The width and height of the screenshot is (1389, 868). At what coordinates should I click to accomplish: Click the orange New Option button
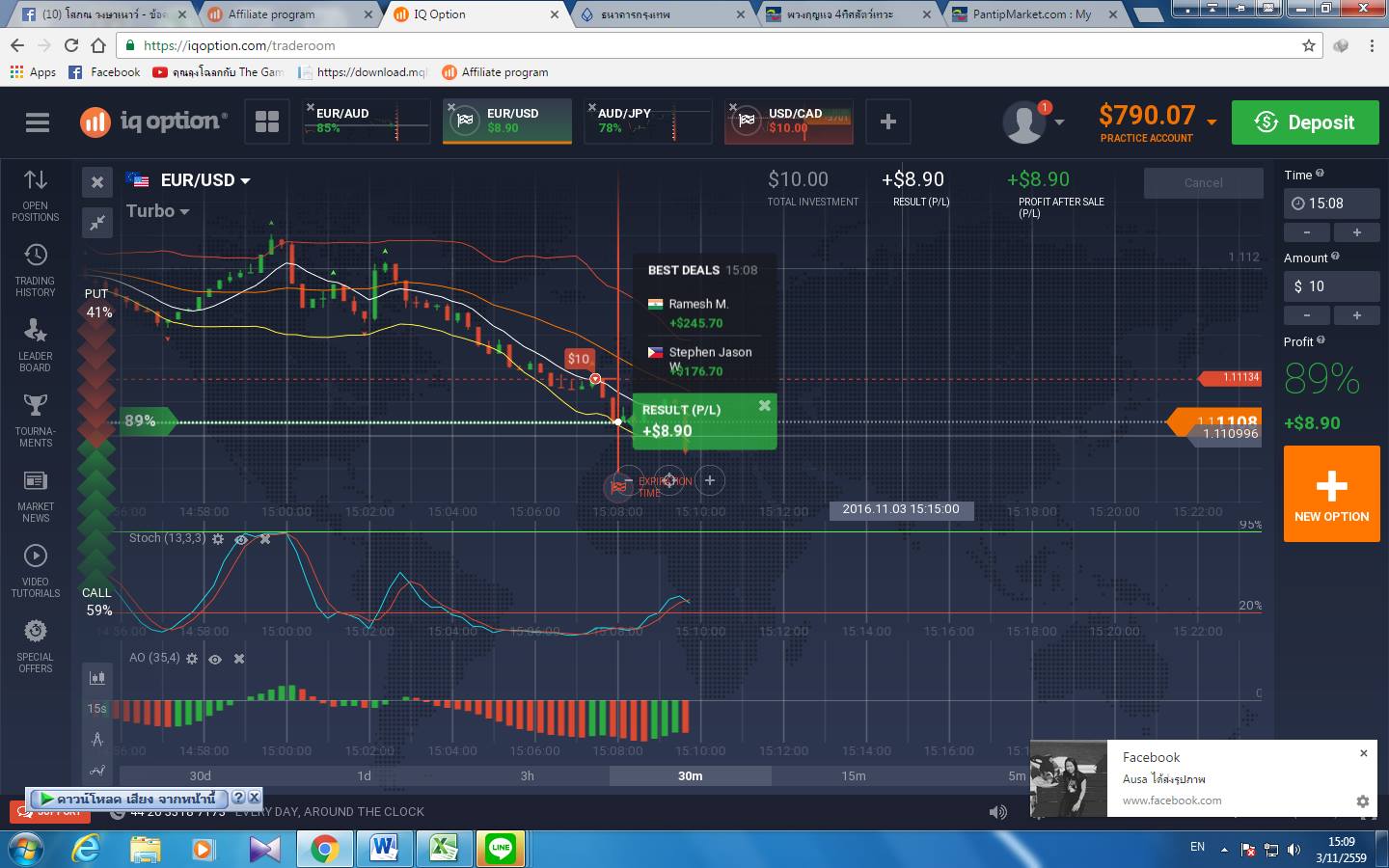coord(1331,494)
